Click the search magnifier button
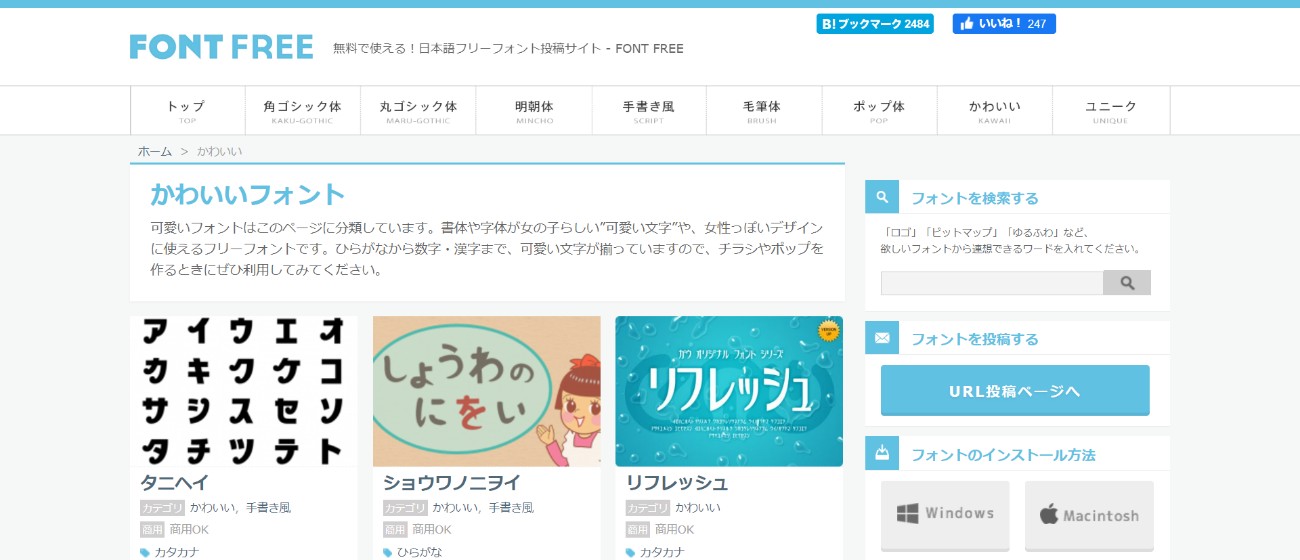The image size is (1300, 560). point(1126,283)
